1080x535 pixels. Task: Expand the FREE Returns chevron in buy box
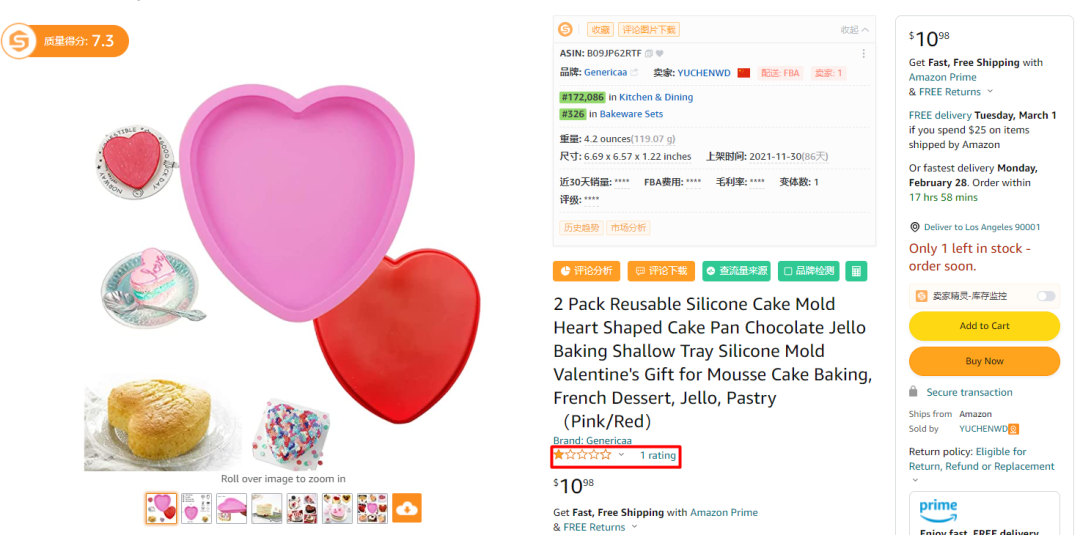[x=991, y=92]
